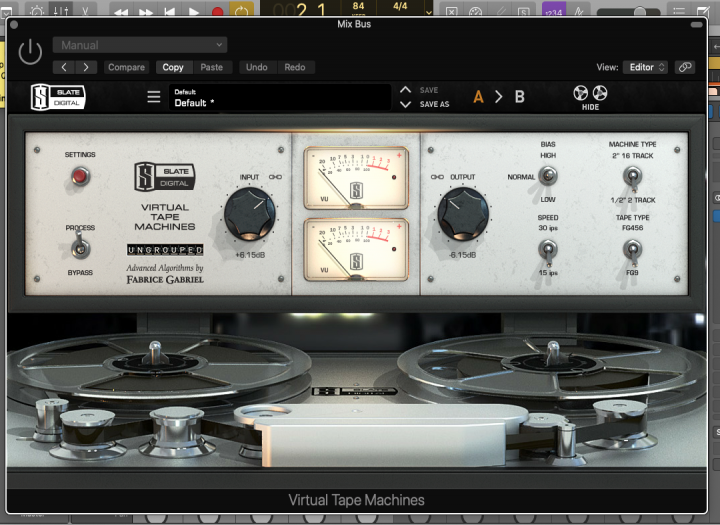Open the hamburger preset menu
Viewport: 720px width, 525px height.
coord(154,96)
